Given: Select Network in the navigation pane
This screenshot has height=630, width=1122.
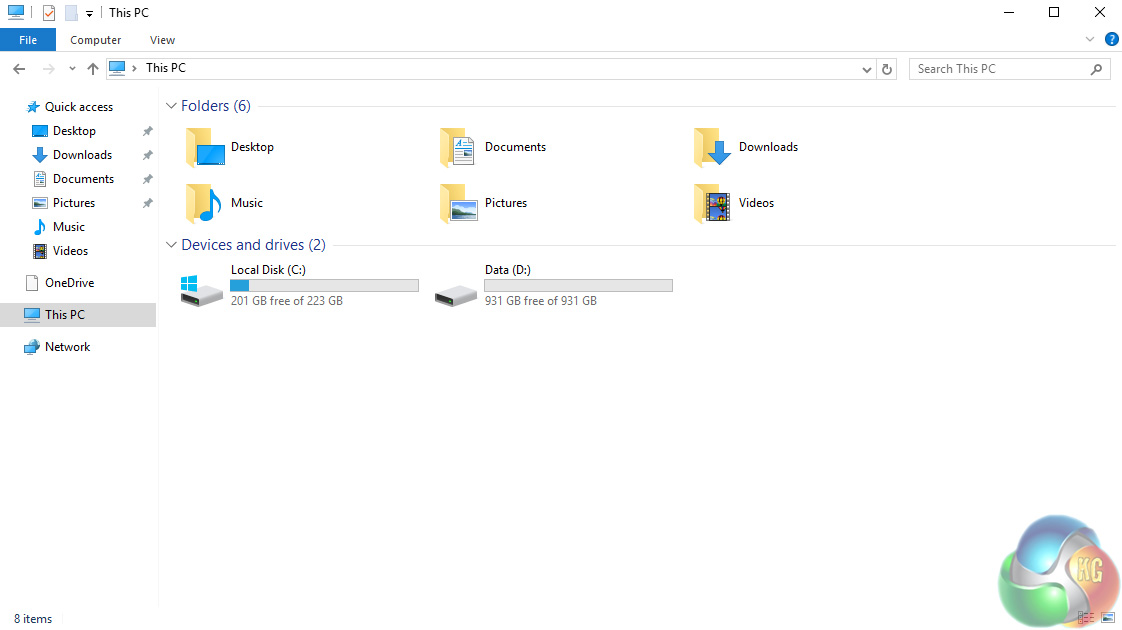Looking at the screenshot, I should (67, 347).
